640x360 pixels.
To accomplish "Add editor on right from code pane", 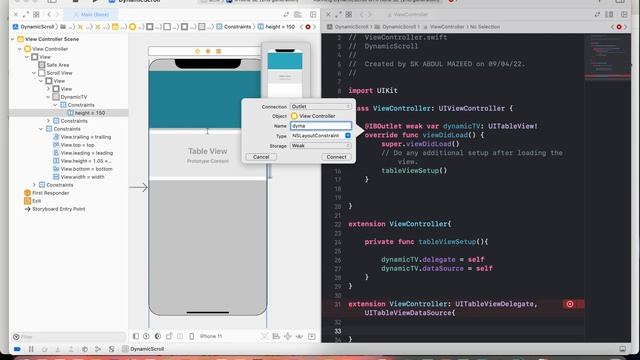I will pos(624,14).
